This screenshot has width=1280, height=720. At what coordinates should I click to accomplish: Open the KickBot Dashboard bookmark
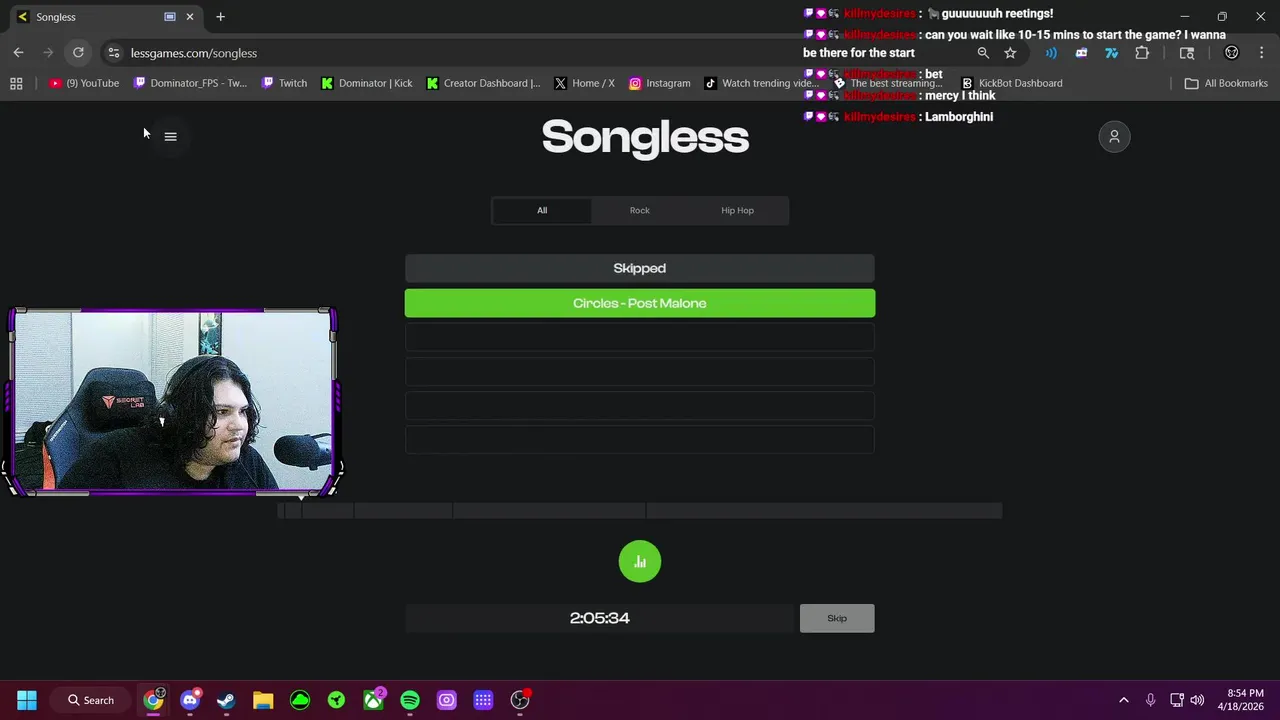click(1011, 83)
